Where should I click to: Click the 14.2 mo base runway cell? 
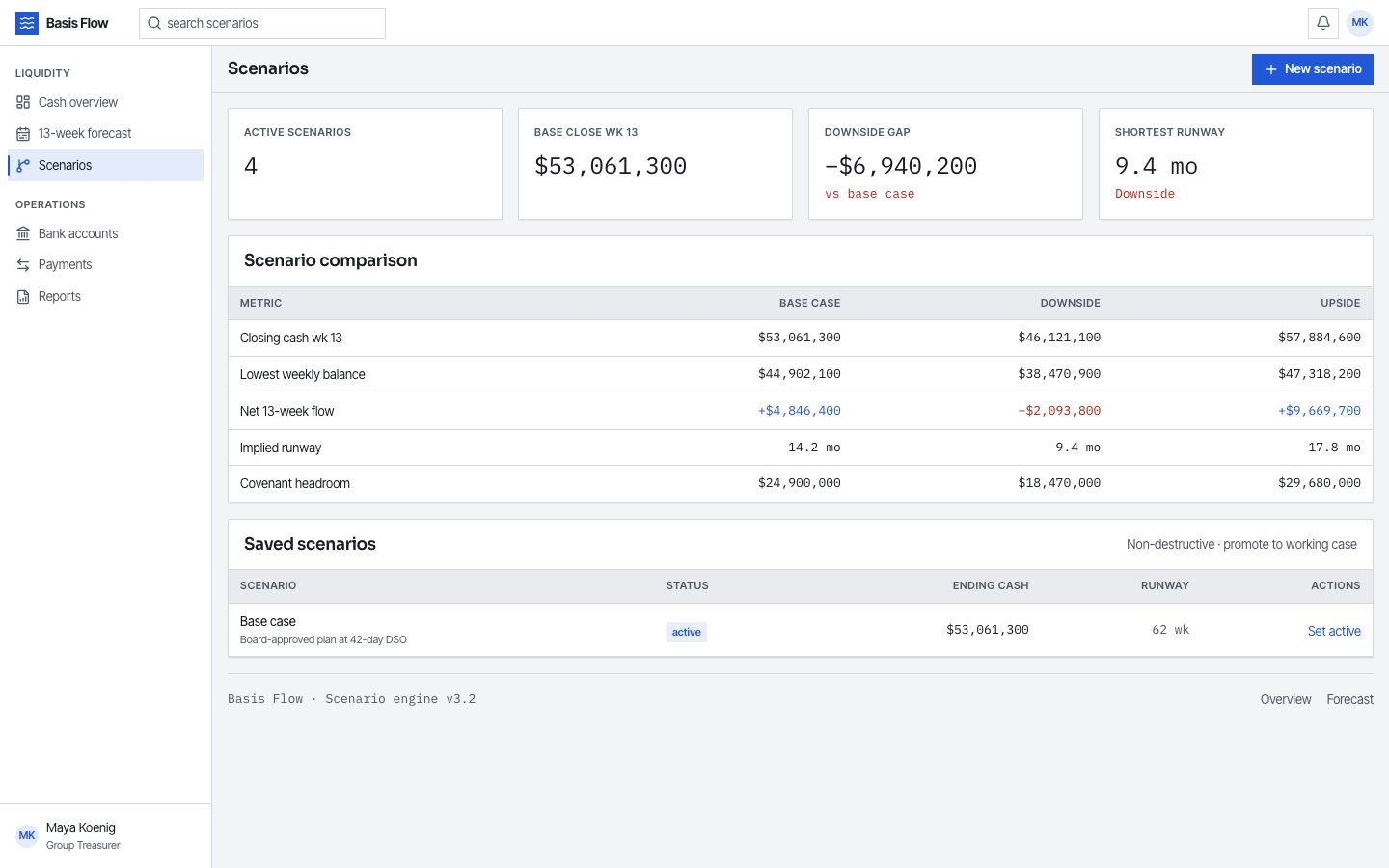814,448
